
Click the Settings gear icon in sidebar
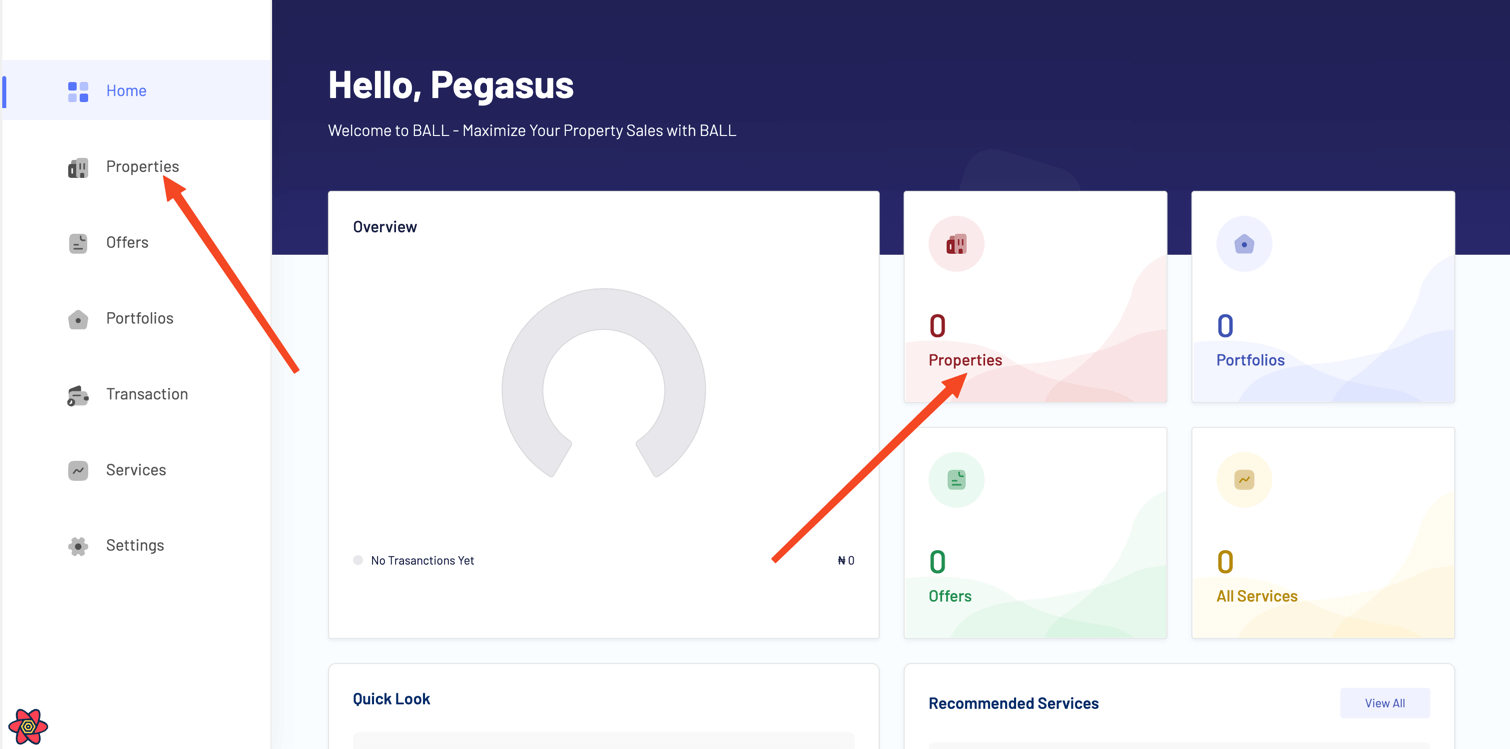pos(78,546)
